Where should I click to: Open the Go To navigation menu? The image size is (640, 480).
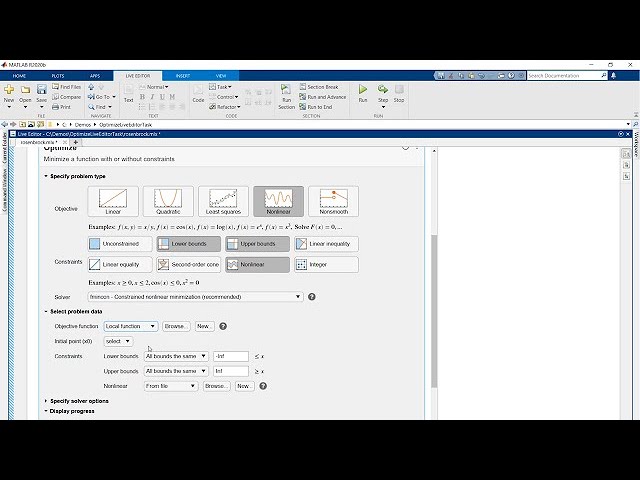(x=102, y=97)
